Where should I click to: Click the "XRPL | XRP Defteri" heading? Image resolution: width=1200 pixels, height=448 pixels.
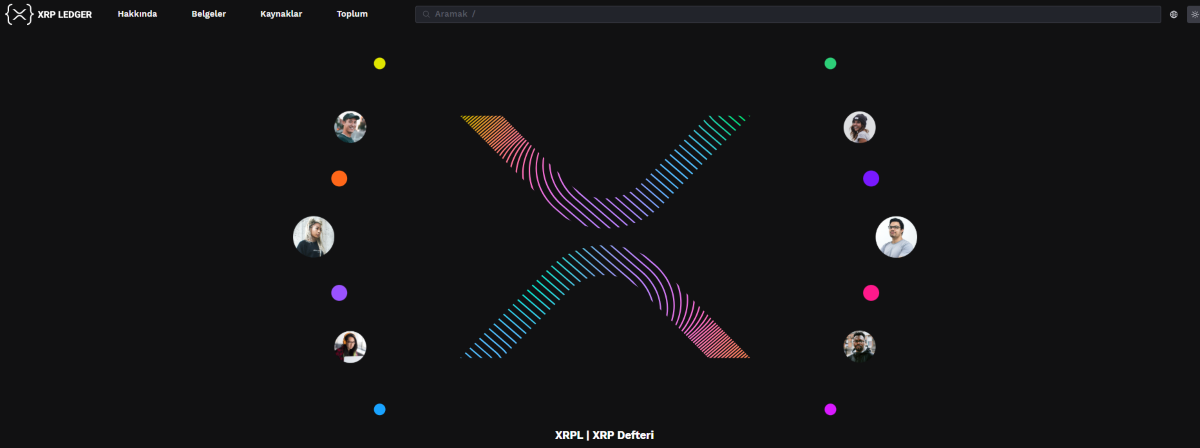click(604, 435)
